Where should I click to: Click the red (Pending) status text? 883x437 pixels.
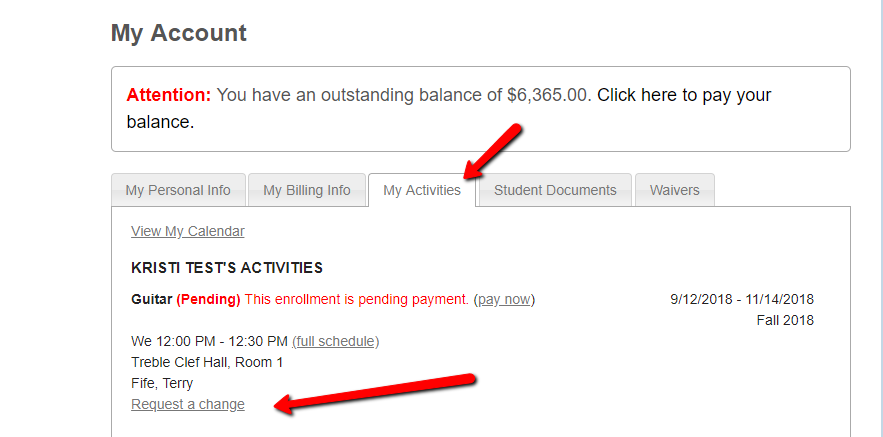(x=208, y=299)
